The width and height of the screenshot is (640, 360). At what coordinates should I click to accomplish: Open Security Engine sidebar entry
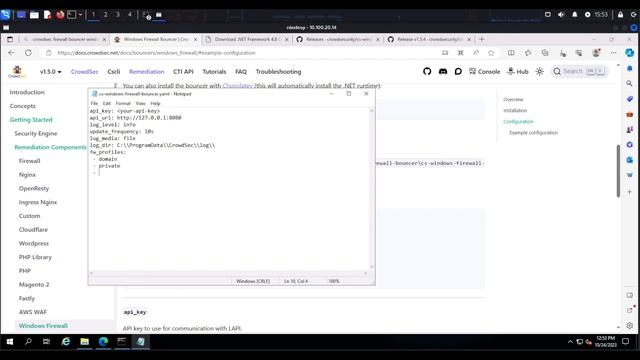point(36,133)
